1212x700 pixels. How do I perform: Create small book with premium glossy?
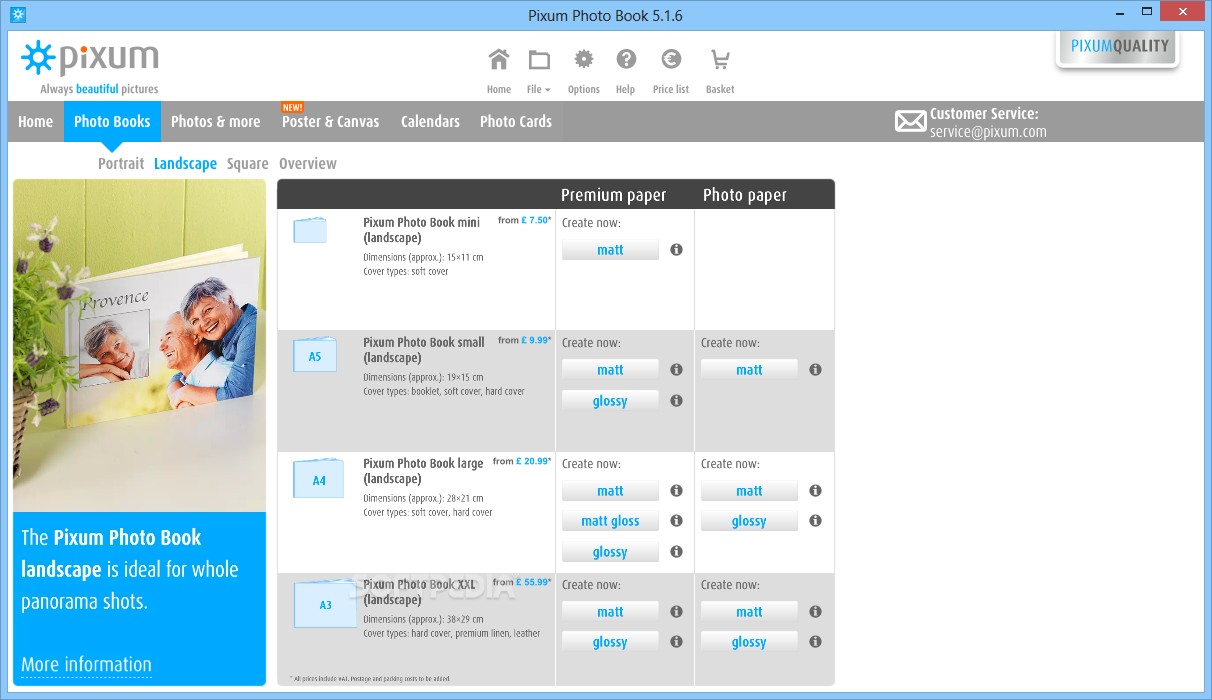point(610,401)
